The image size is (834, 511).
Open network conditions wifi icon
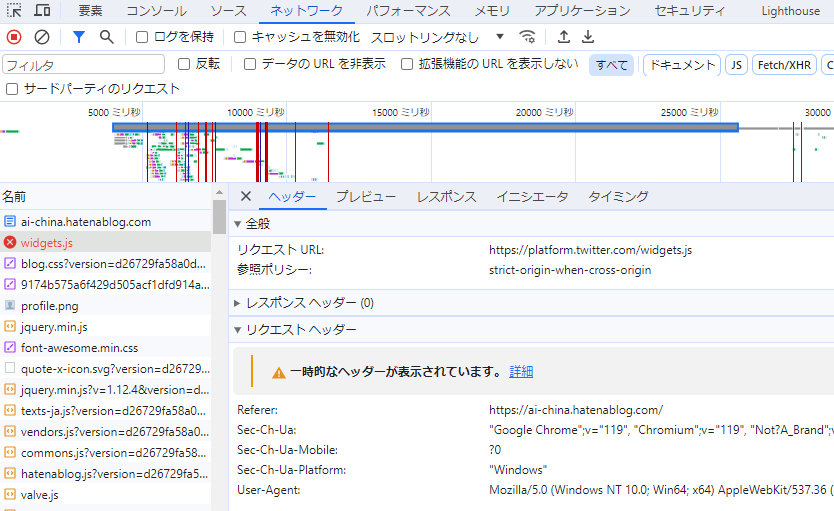coord(527,37)
